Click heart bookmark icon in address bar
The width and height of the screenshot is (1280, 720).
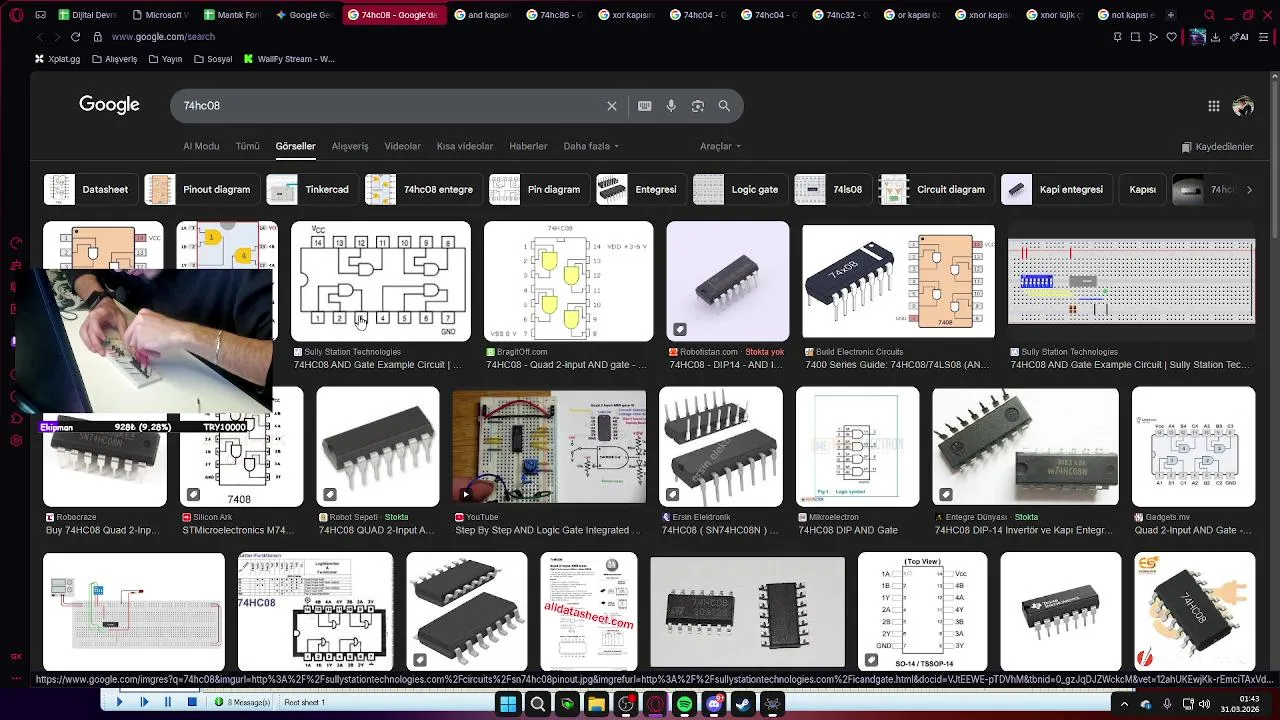click(x=1171, y=37)
